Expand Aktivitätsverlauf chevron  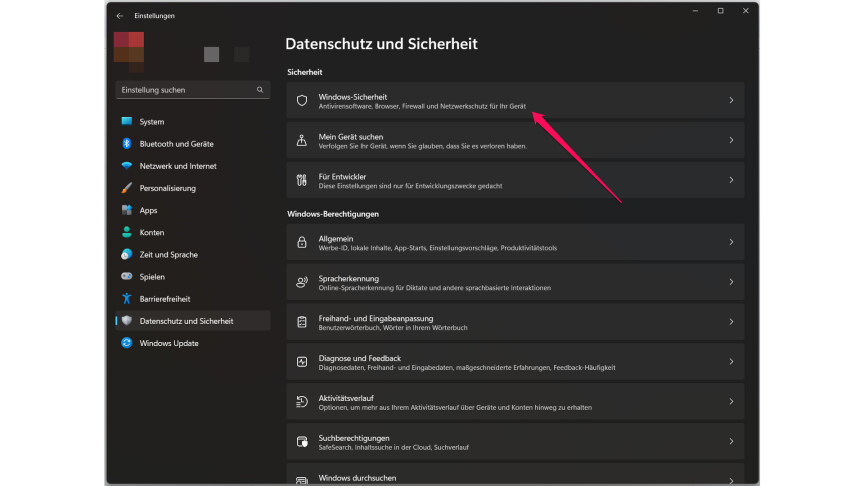pos(731,401)
